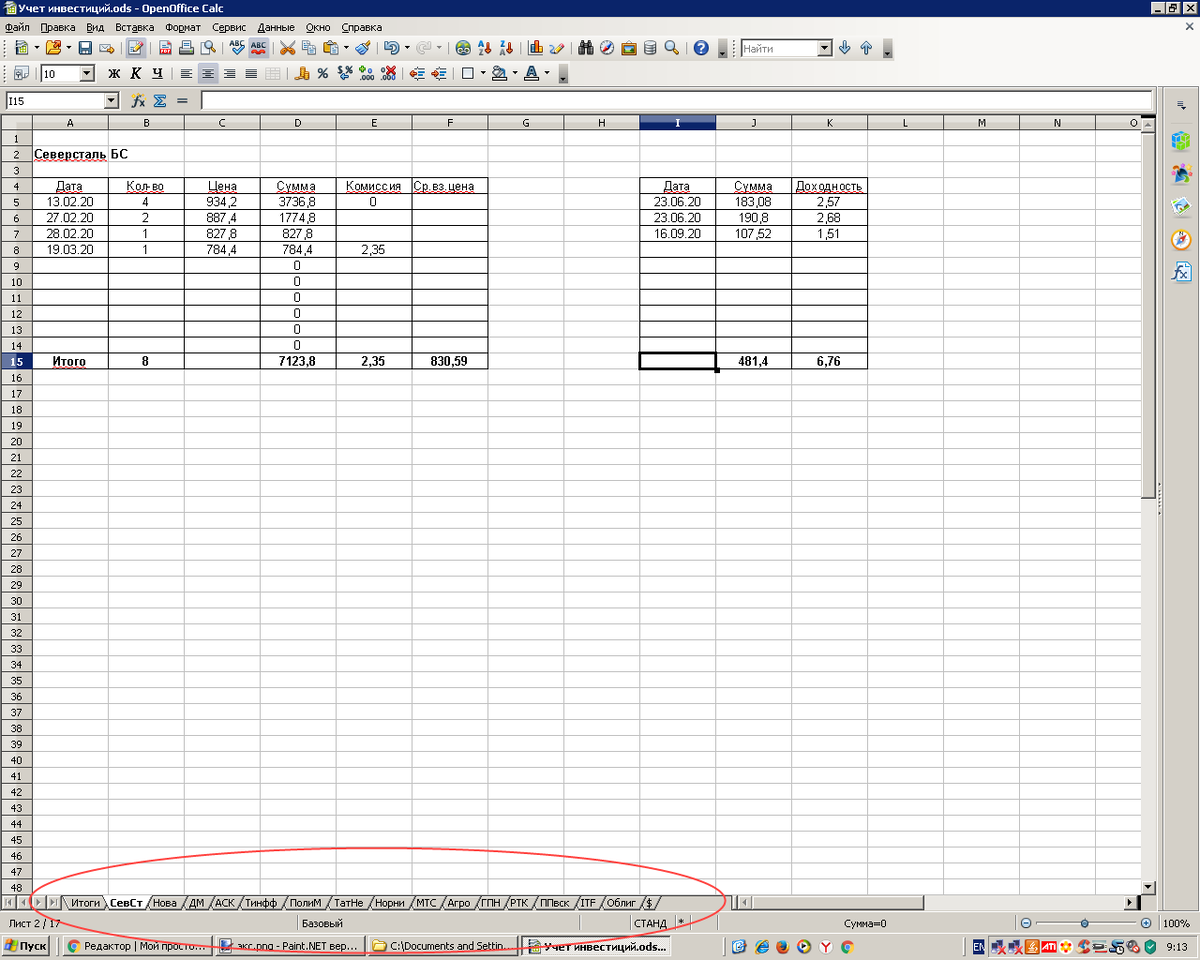Open Data Sources icon
The height and width of the screenshot is (960, 1200).
click(x=650, y=48)
